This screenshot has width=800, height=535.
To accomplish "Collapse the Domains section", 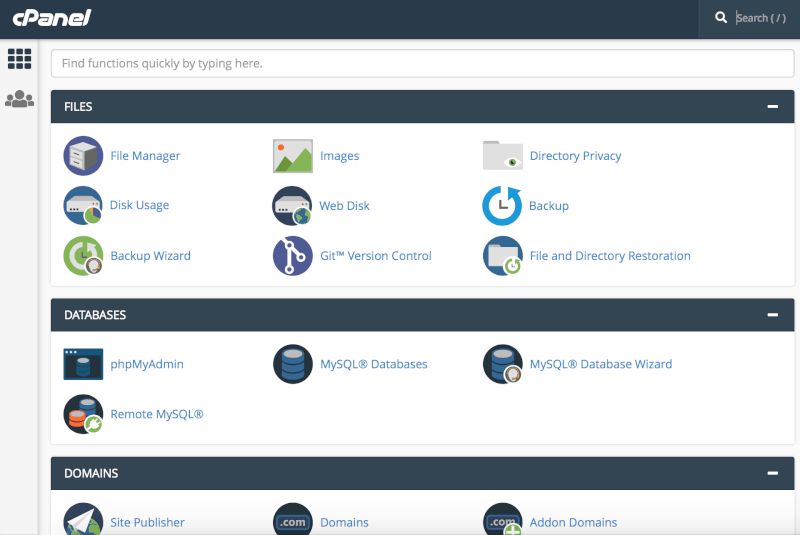I will tap(772, 473).
